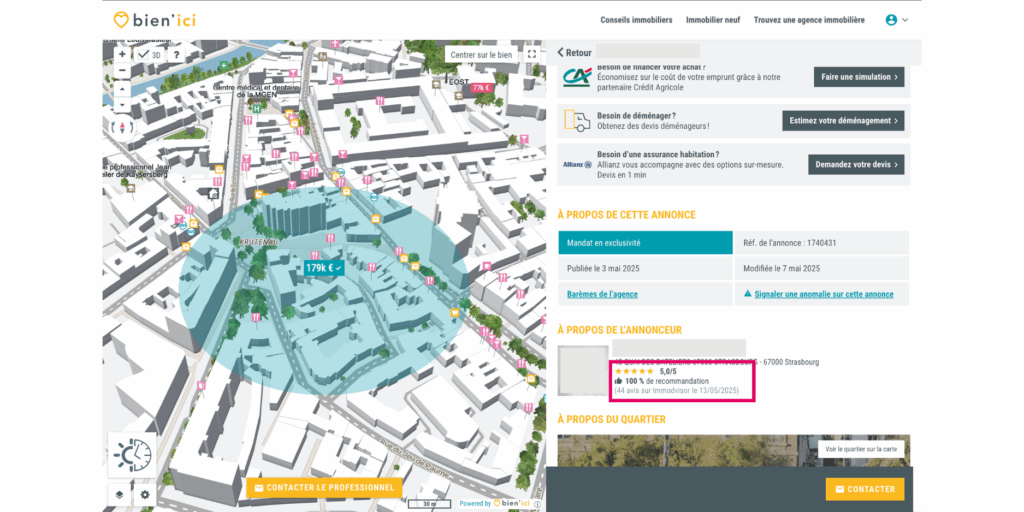
Task: Click the yellow Contacter button in the footer bar
Action: 865,489
